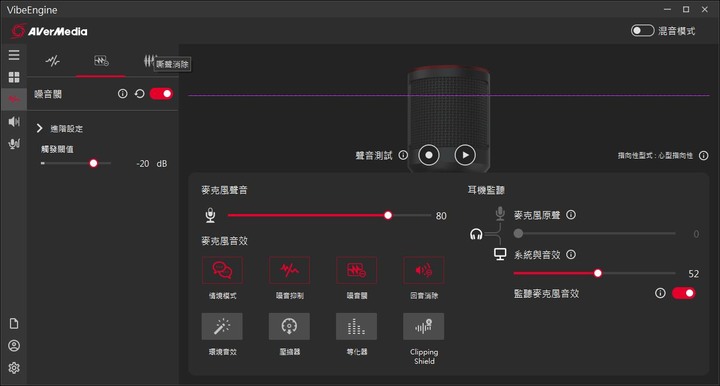720x386 pixels.
Task: Switch to the noise gate tab
Action: (x=101, y=61)
